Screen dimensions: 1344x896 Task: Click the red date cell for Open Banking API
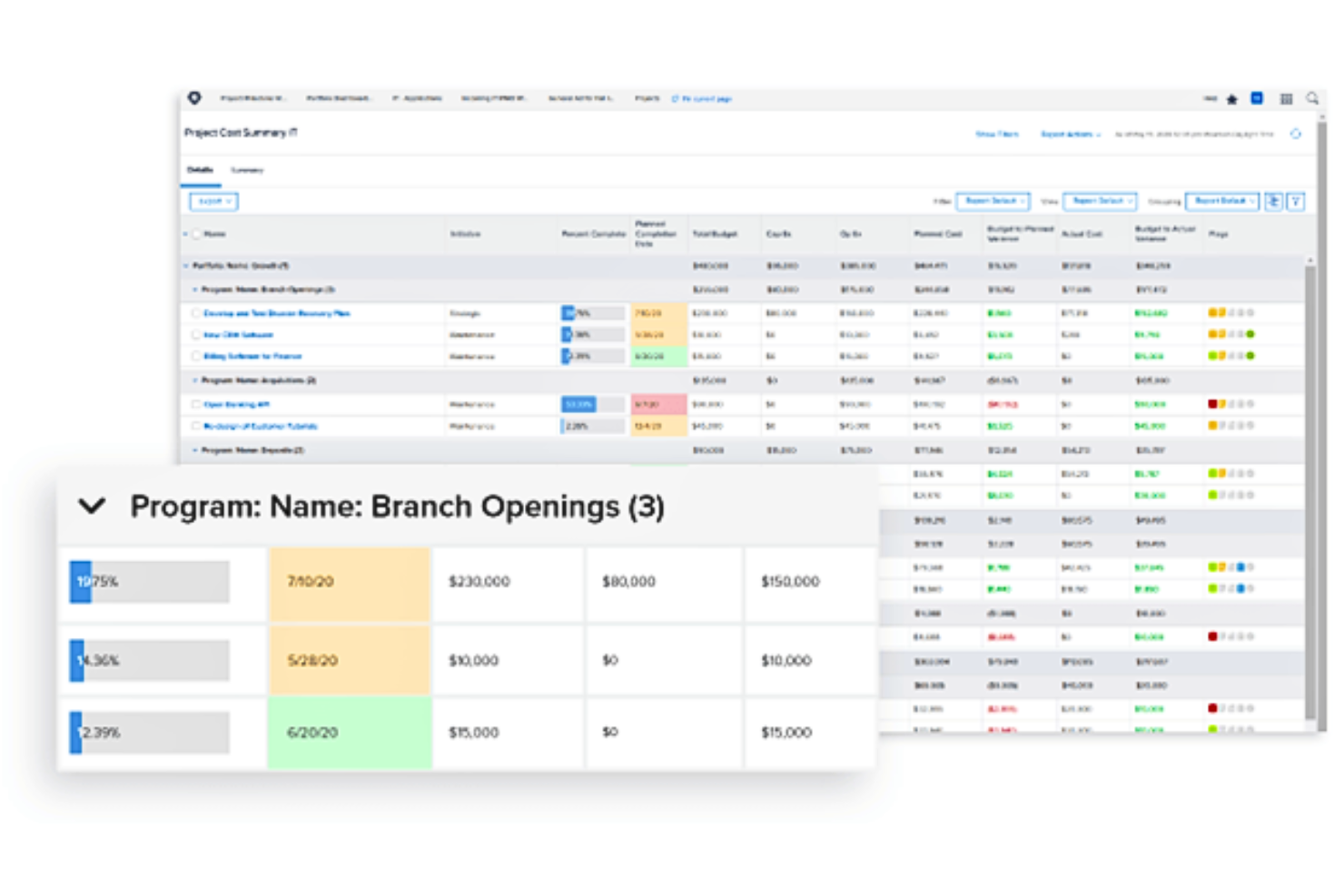(658, 404)
